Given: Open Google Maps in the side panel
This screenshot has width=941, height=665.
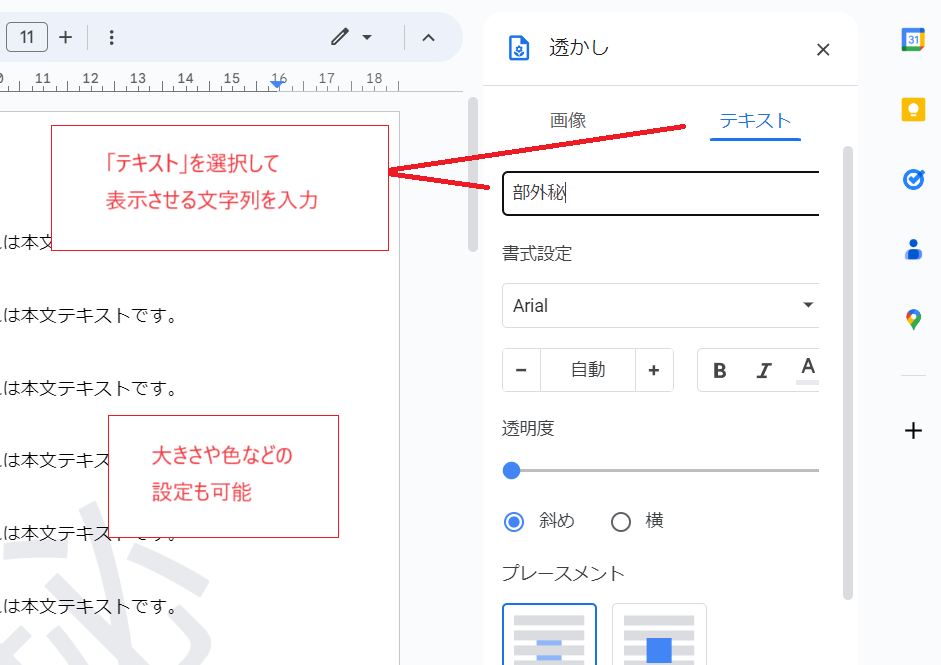Looking at the screenshot, I should point(913,319).
